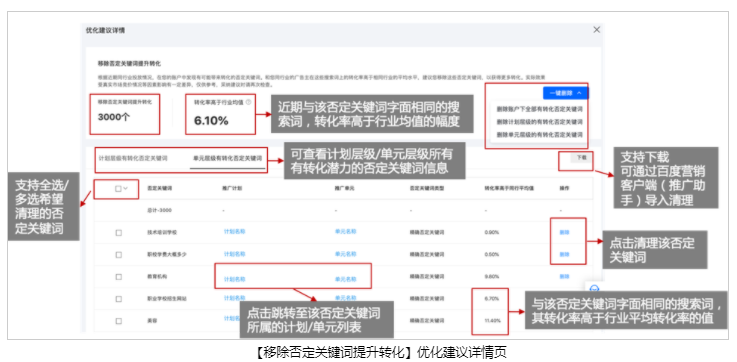Image resolution: width=737 pixels, height=362 pixels.
Task: Choose 删除账户下全部有转化否定关键词
Action: click(540, 109)
